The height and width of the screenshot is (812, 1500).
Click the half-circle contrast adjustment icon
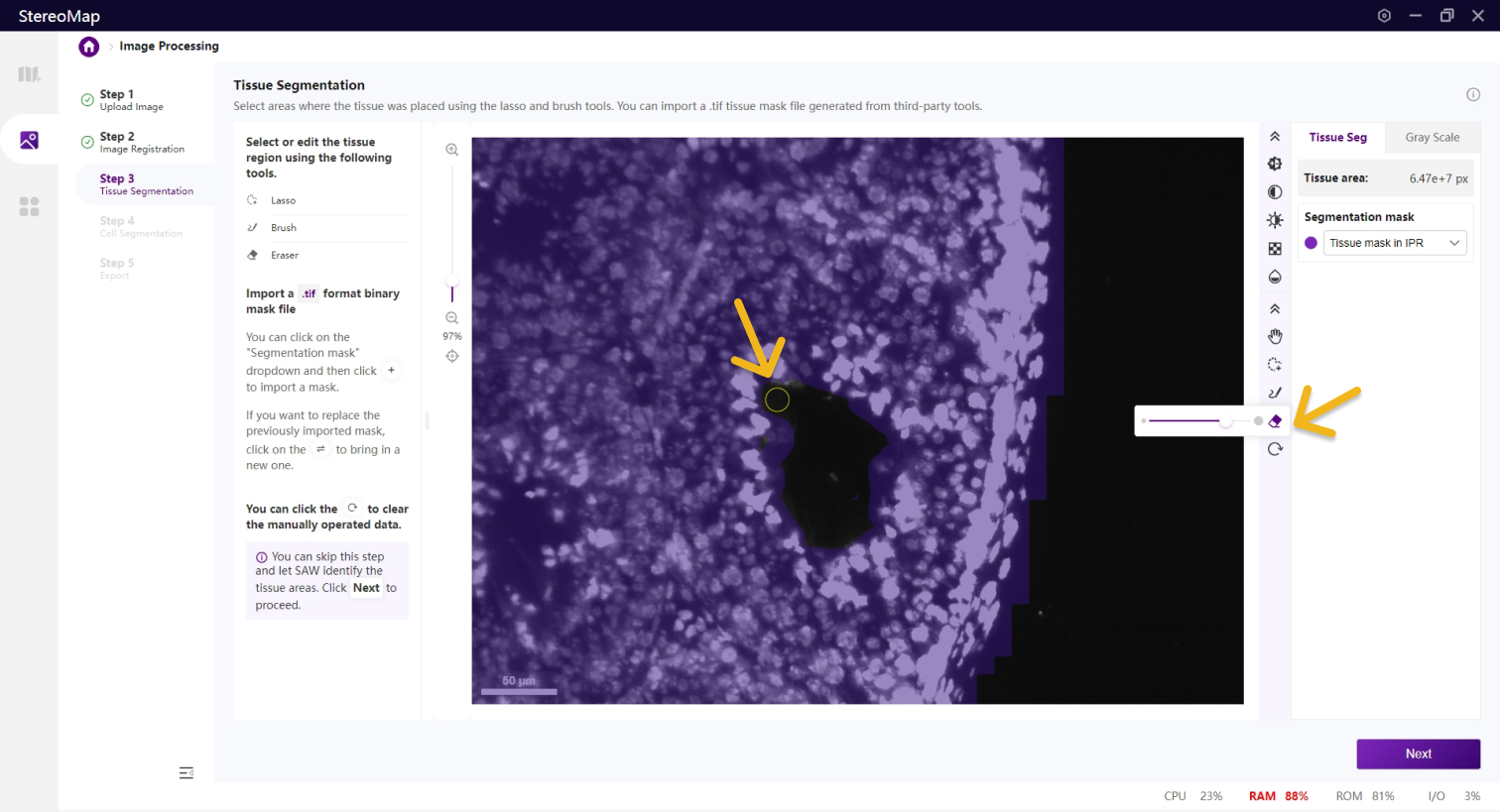click(x=1275, y=192)
